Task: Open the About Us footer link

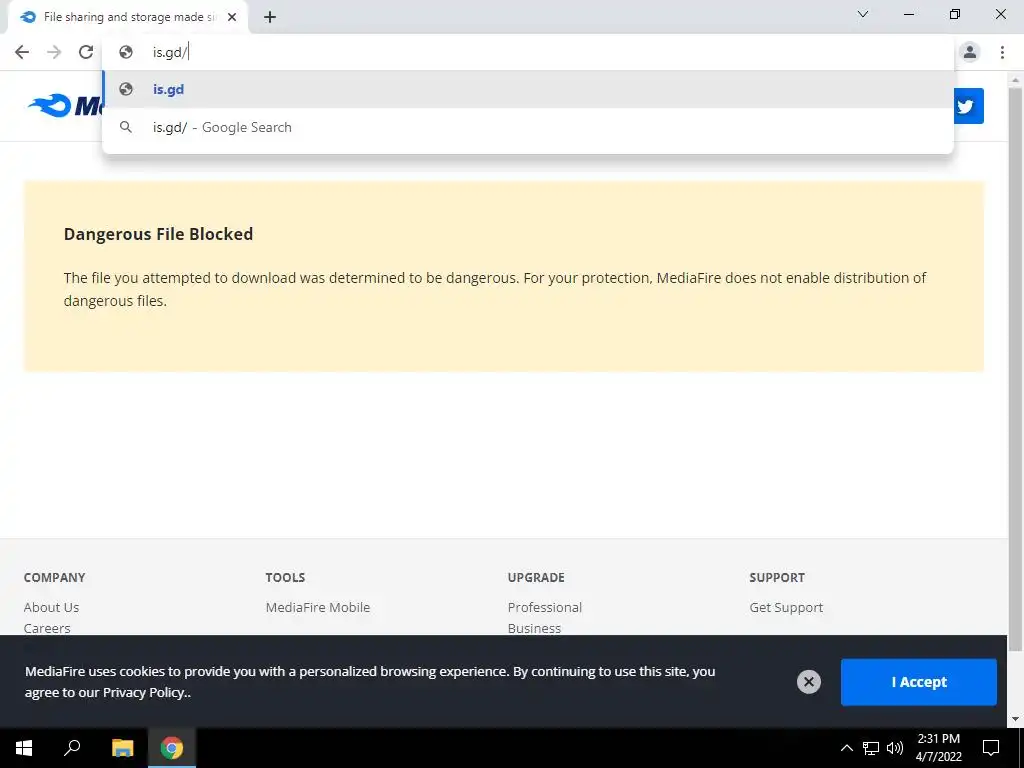Action: tap(52, 607)
